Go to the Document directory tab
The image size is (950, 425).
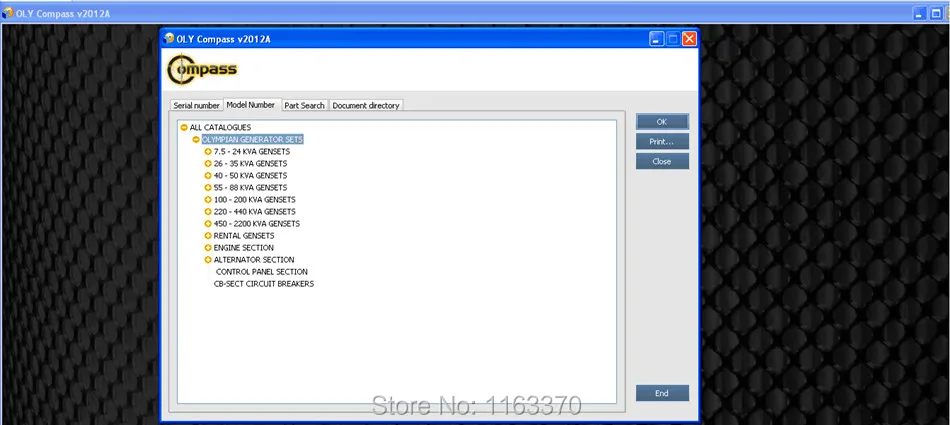(365, 105)
